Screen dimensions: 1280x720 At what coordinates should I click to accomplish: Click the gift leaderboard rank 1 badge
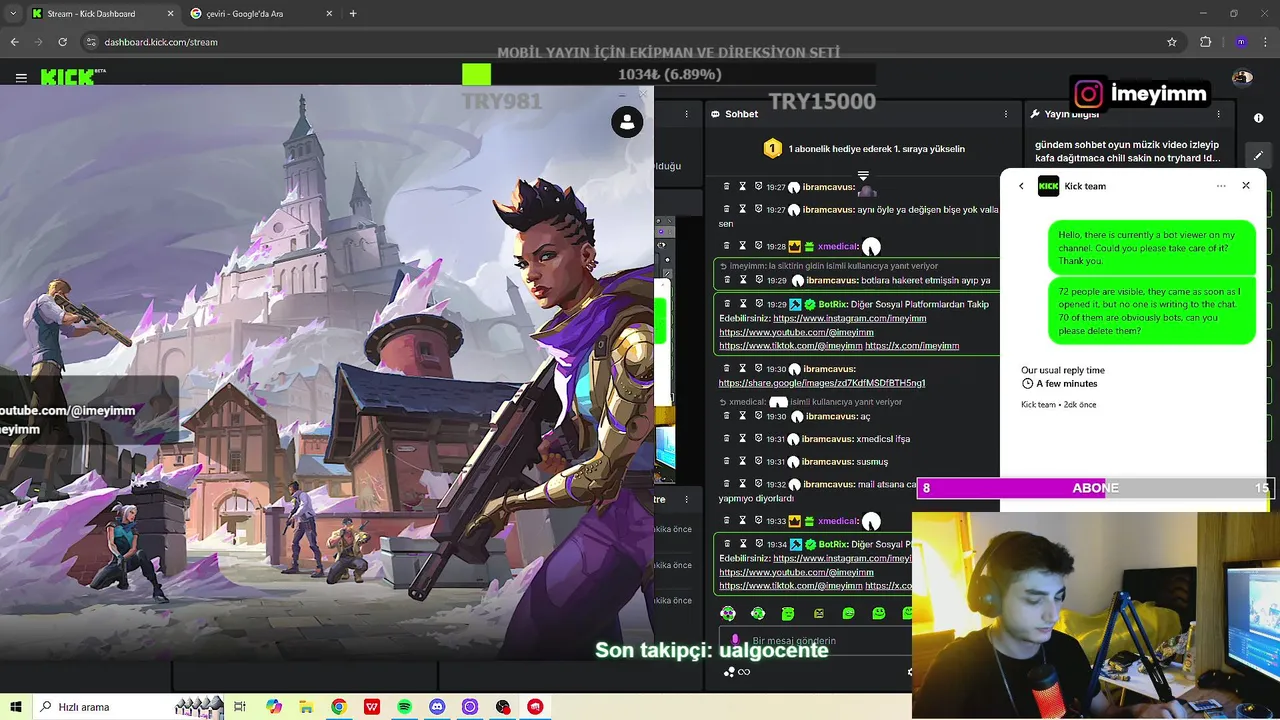pos(772,149)
